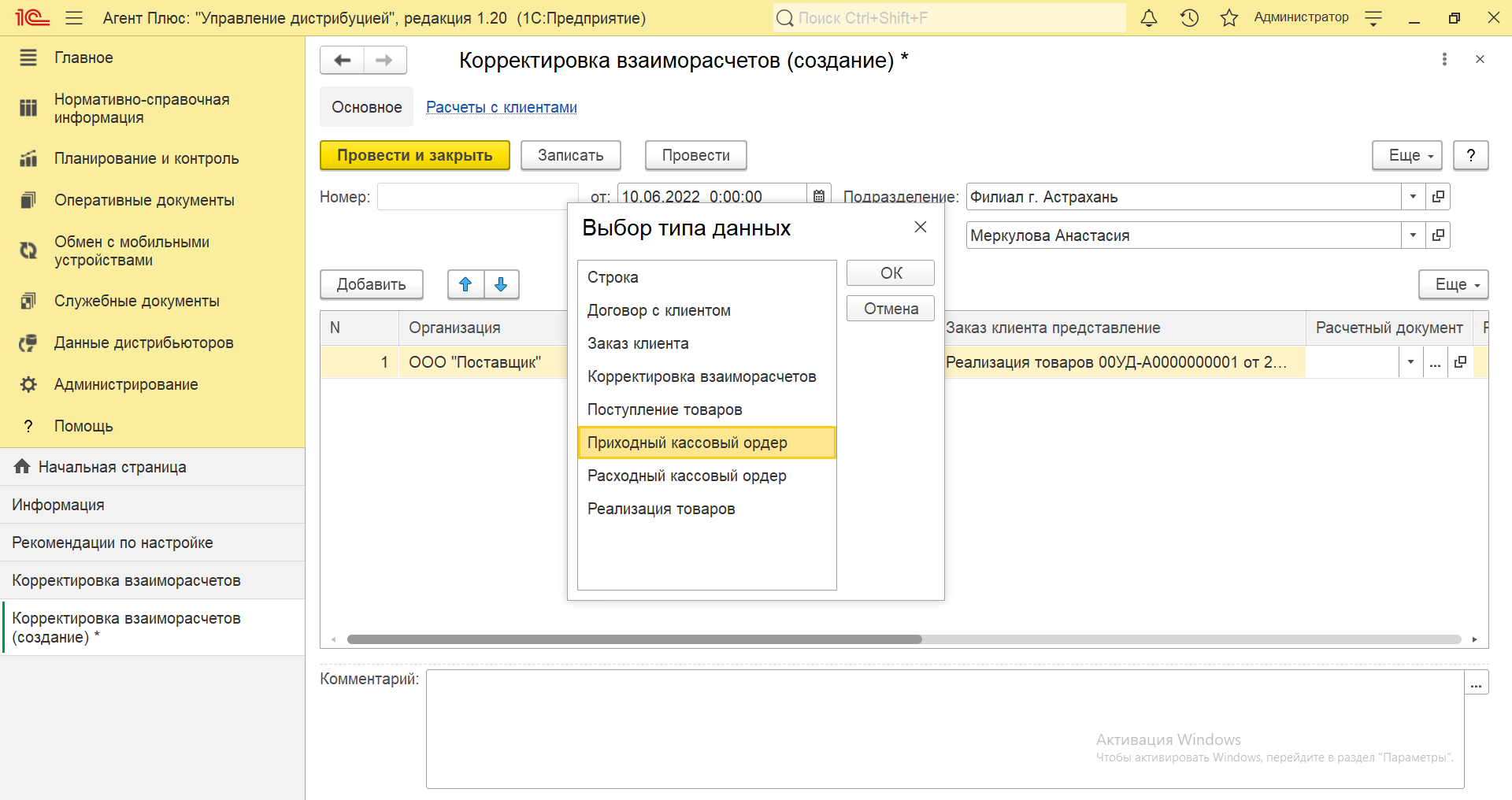Image resolution: width=1512 pixels, height=800 pixels.
Task: Select Заказ клиента data type
Action: (706, 343)
